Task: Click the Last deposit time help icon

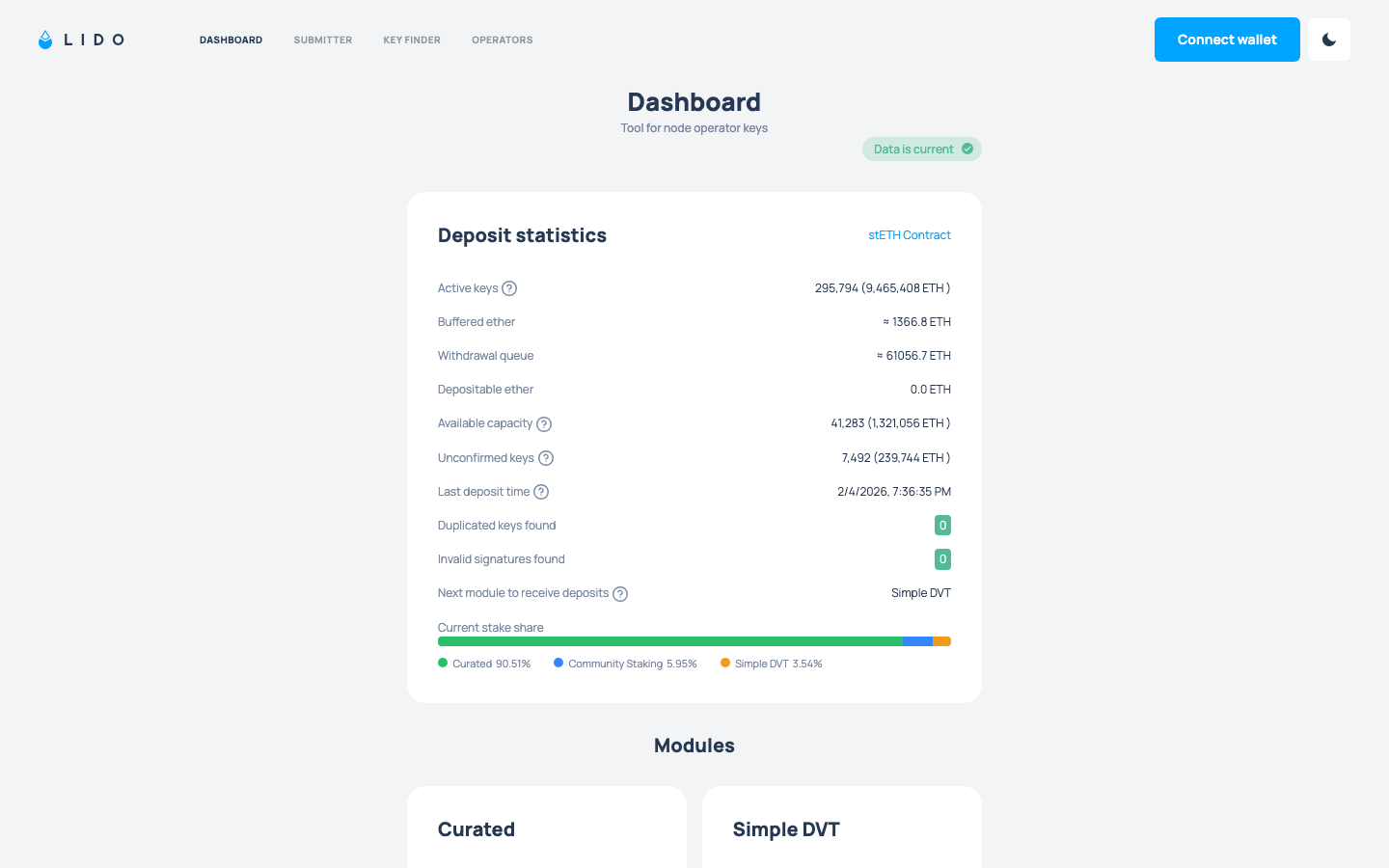Action: [x=541, y=492]
